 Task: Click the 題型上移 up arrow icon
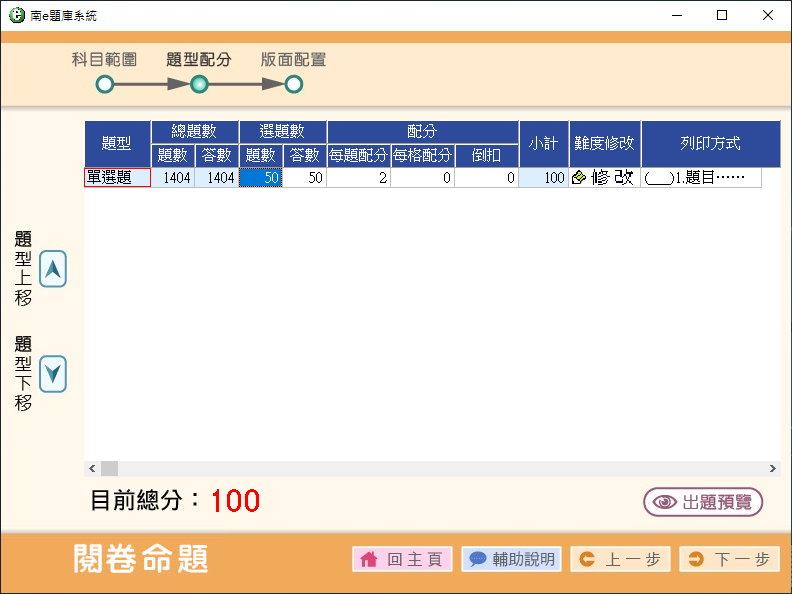pyautogui.click(x=53, y=269)
